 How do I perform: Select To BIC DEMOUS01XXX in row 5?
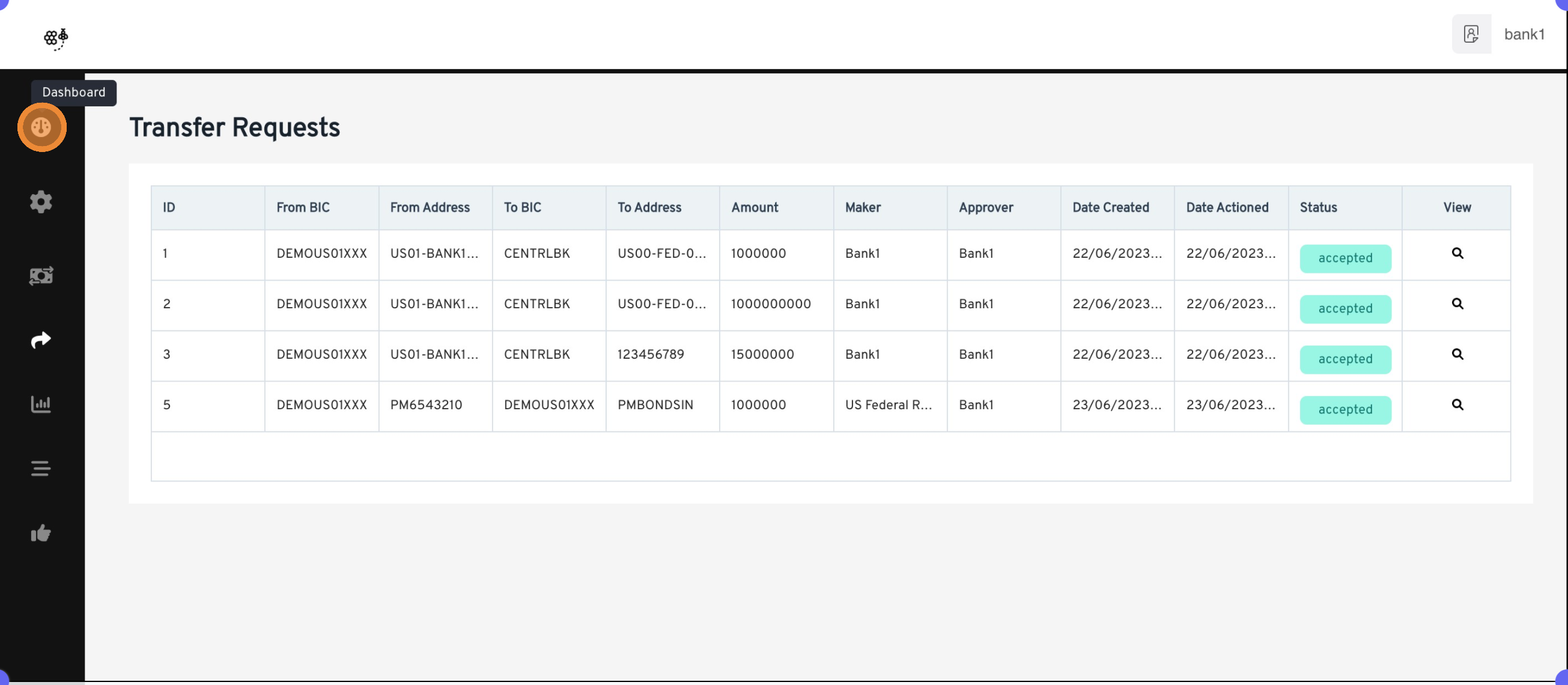(549, 406)
